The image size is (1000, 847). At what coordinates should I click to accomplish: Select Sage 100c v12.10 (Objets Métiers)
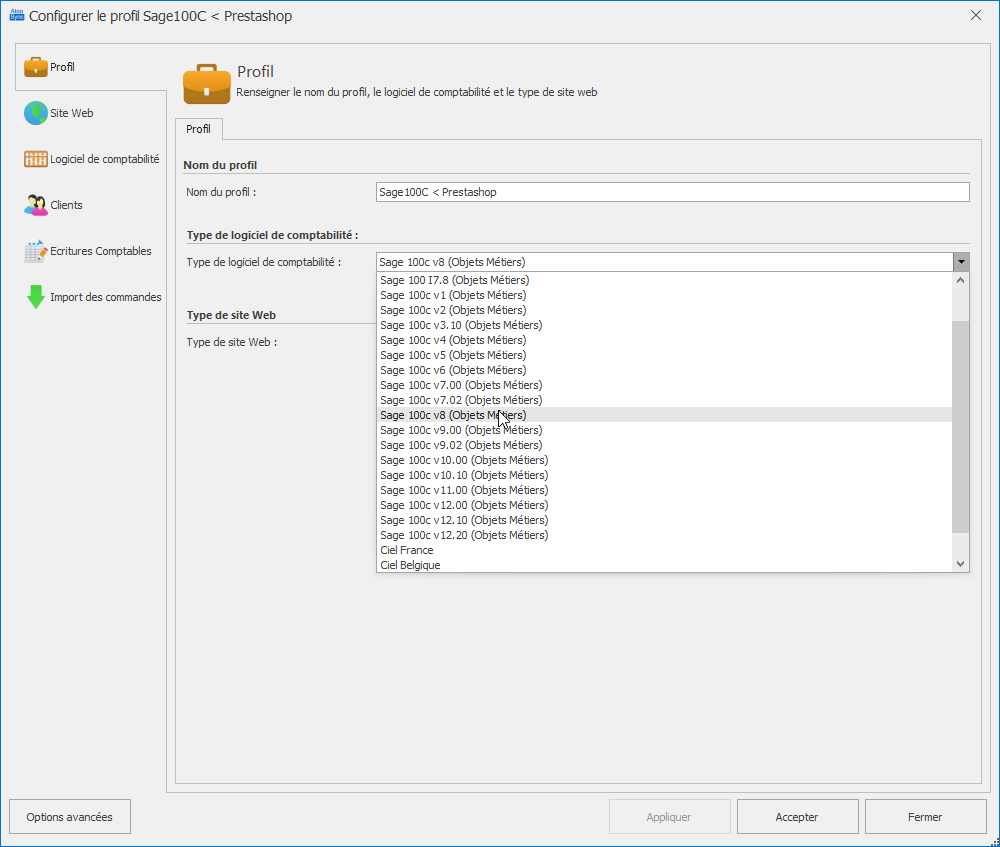[x=664, y=520]
